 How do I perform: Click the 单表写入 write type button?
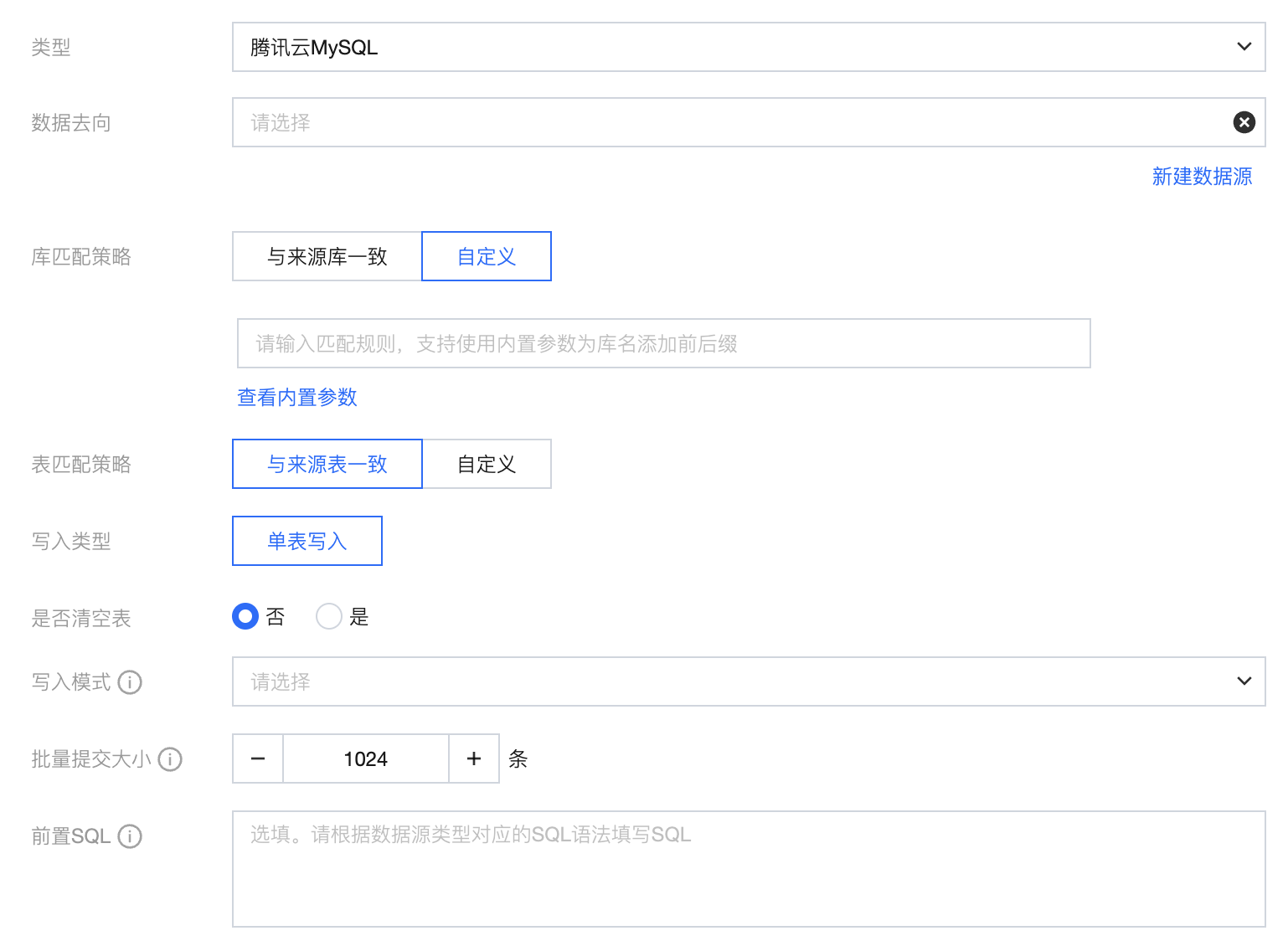[x=307, y=541]
